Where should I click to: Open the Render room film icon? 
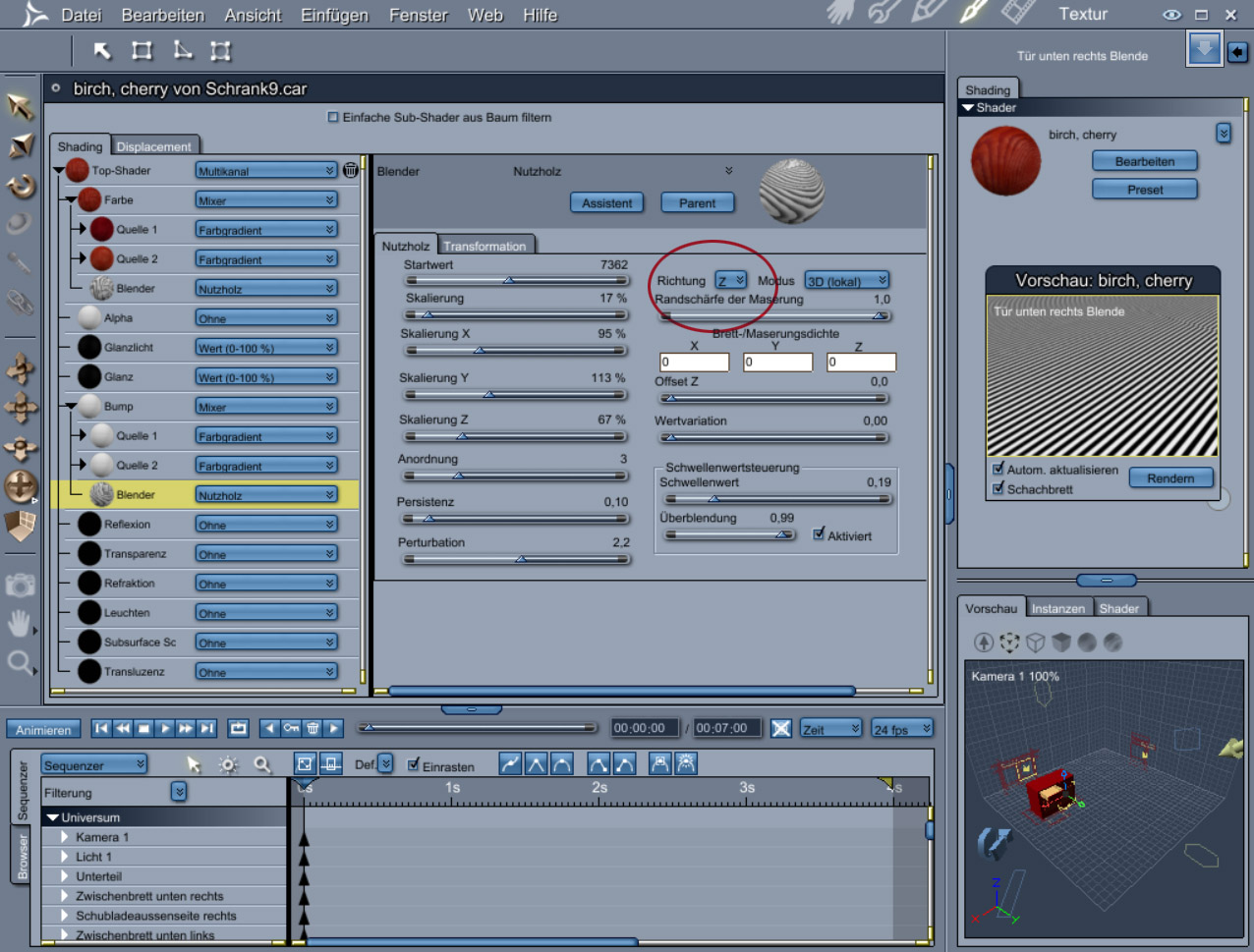point(1018,13)
